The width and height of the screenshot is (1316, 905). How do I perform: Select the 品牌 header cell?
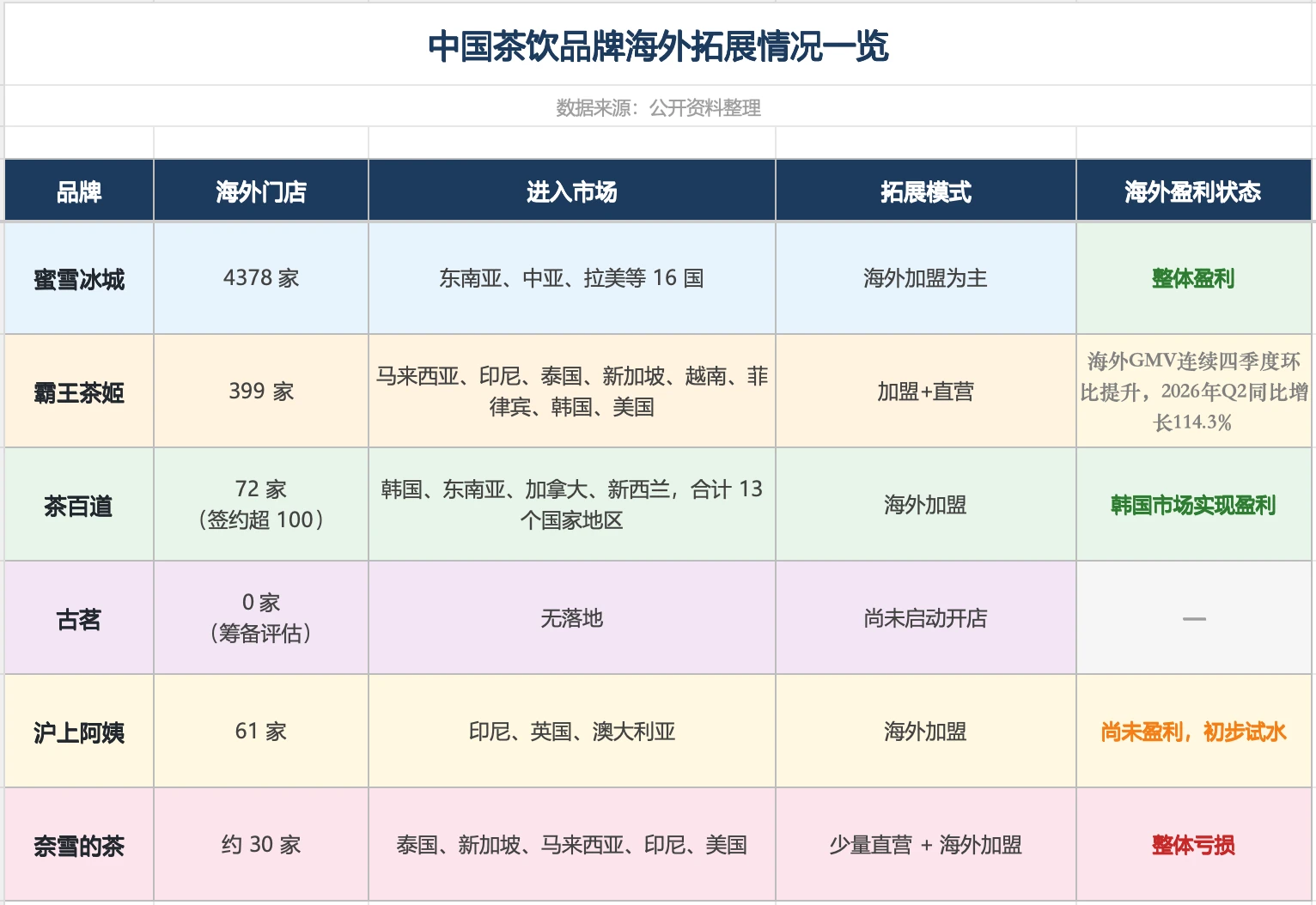pyautogui.click(x=79, y=191)
